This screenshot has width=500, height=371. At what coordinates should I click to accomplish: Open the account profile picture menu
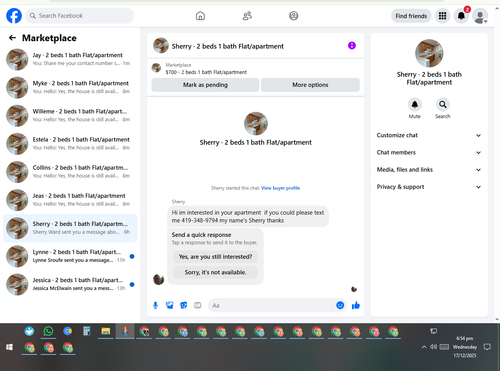480,16
